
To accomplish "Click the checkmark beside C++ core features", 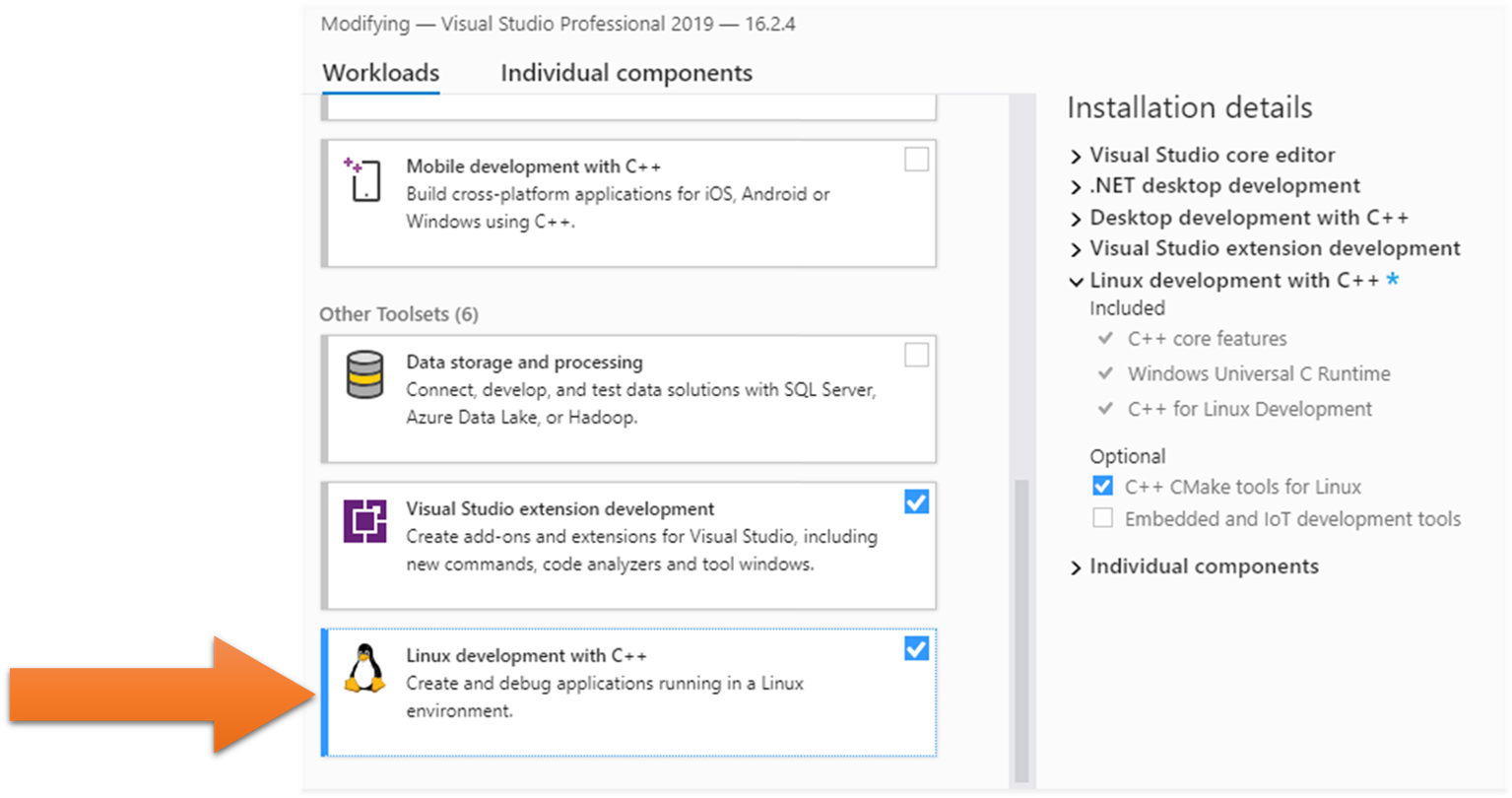I will [x=1105, y=338].
